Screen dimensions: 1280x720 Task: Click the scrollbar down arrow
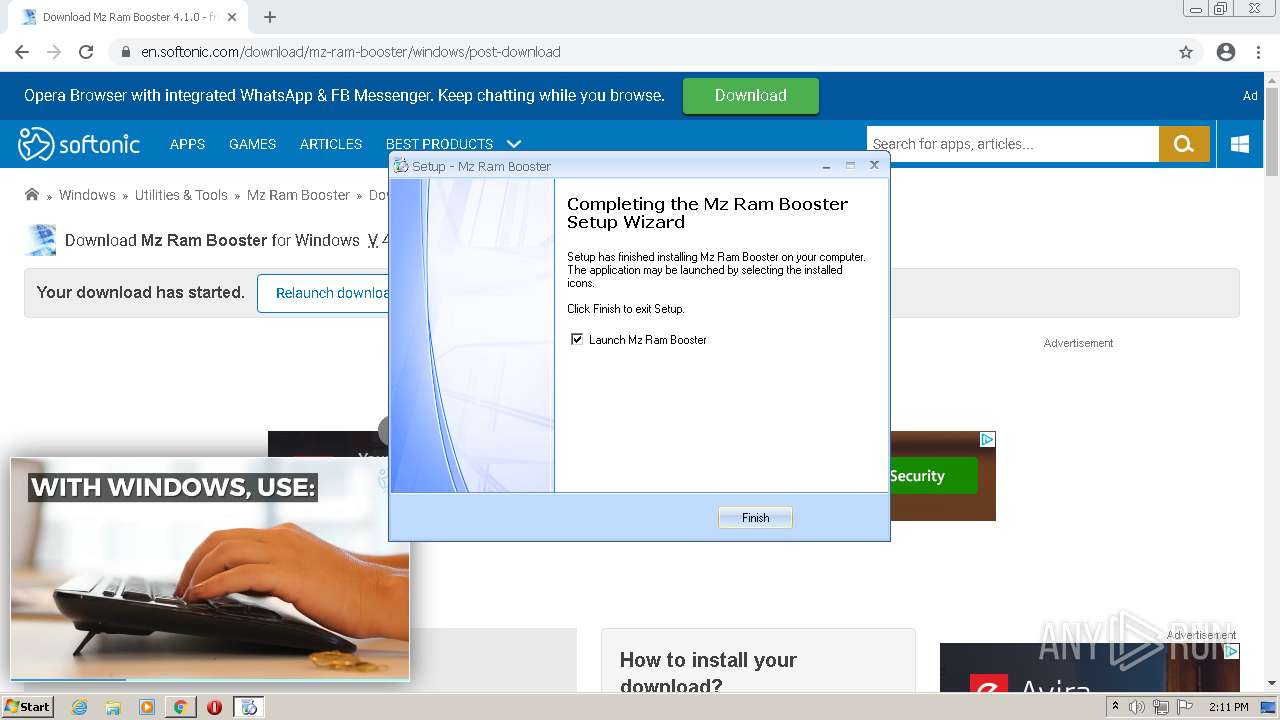1272,684
